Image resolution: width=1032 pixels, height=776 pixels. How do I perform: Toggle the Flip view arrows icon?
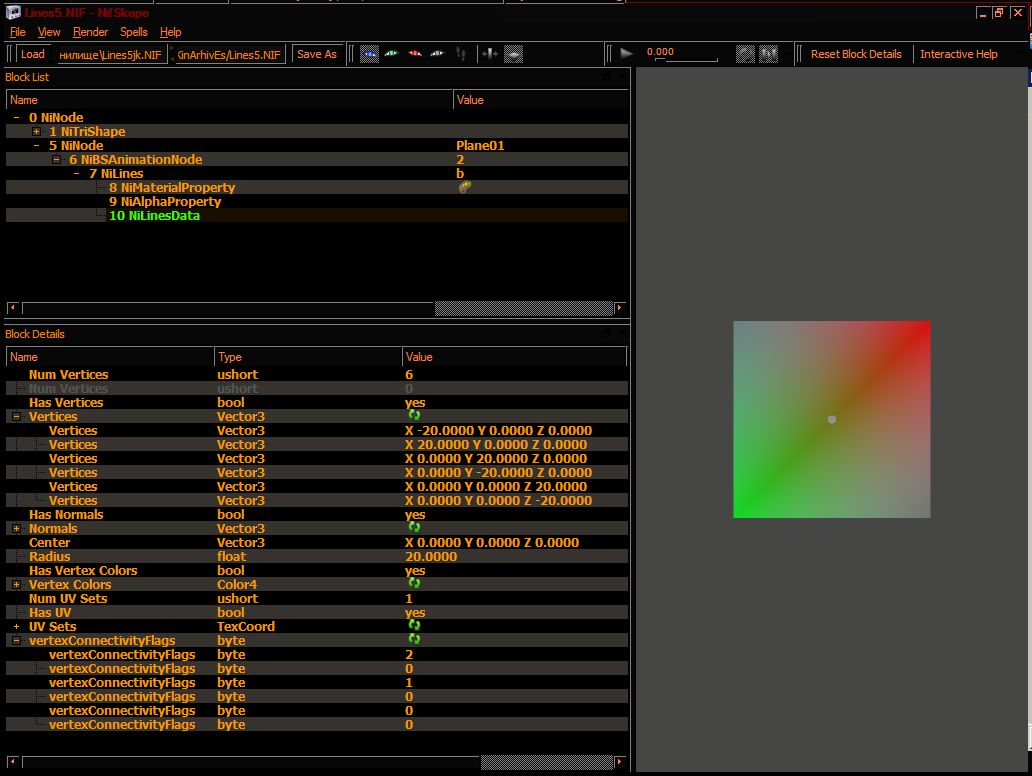click(490, 54)
